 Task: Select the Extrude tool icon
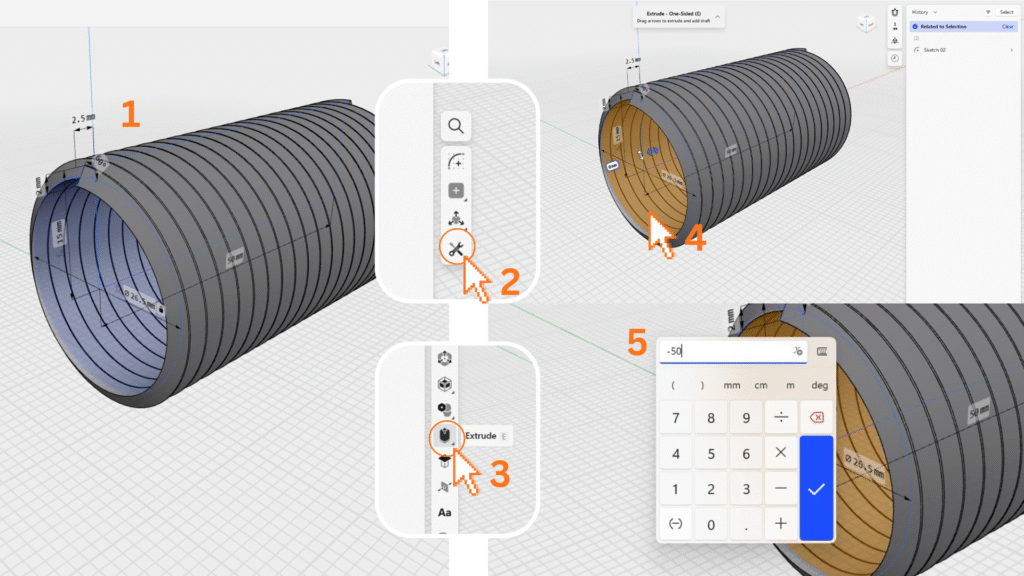442,436
